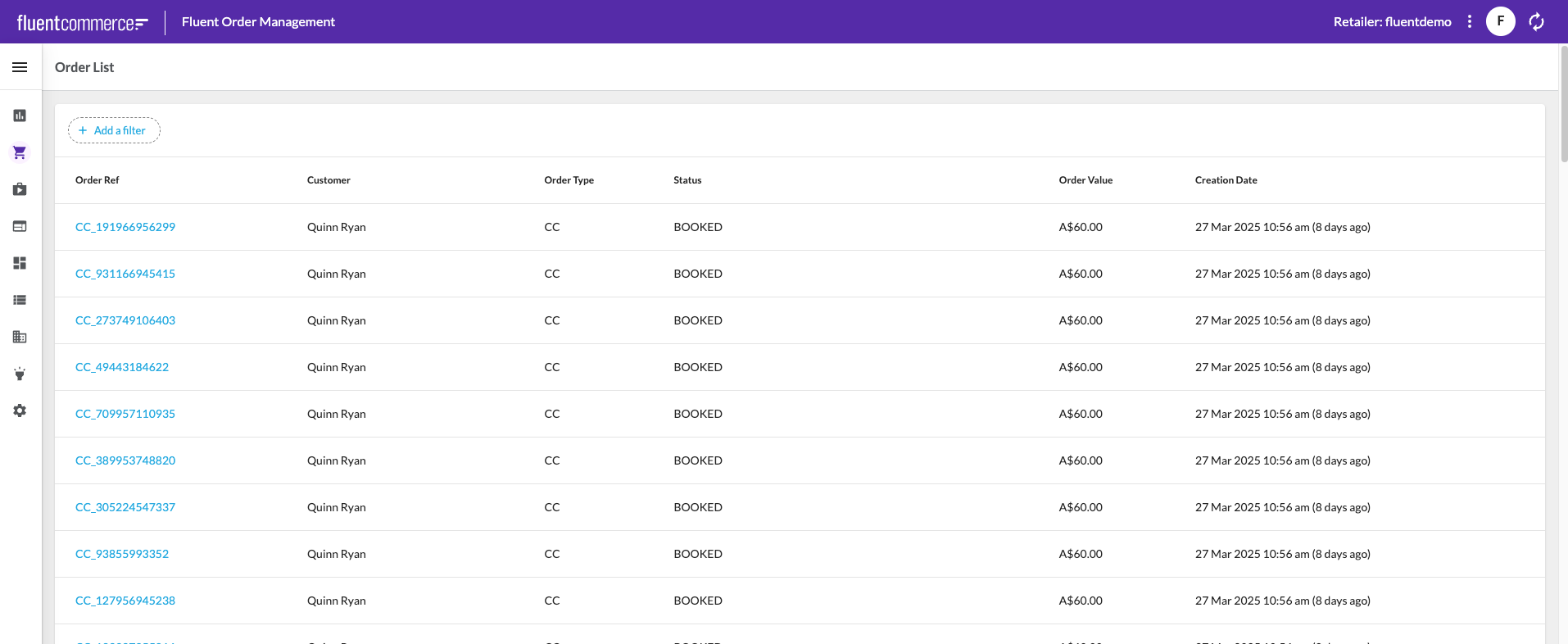The image size is (1568, 644).
Task: Open order CC_191966956299
Action: point(125,227)
